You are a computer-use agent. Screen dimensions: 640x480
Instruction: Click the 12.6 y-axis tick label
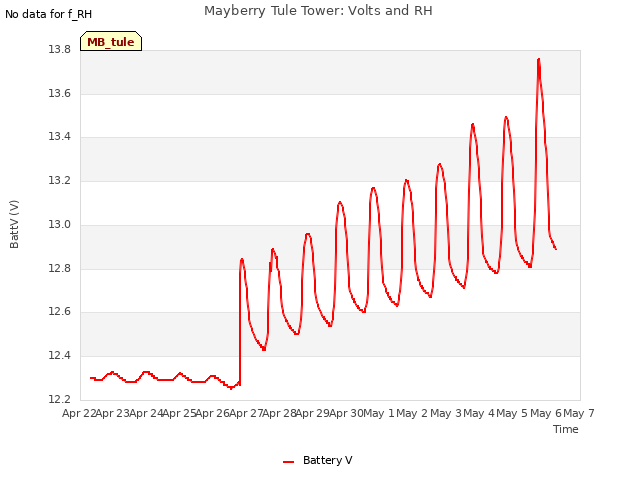tap(60, 312)
